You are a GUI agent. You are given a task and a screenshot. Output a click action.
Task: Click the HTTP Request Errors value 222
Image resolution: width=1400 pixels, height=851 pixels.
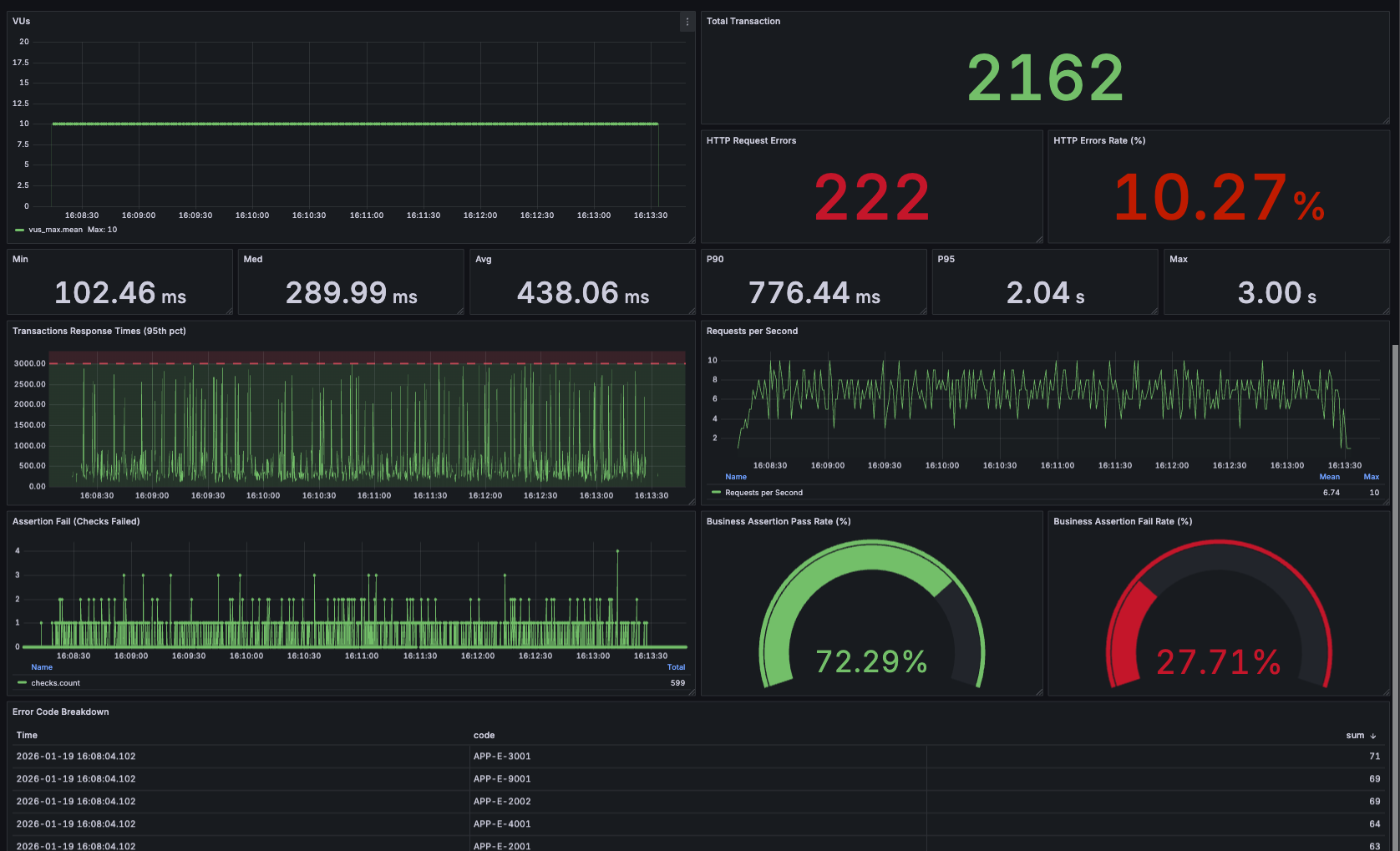(872, 198)
